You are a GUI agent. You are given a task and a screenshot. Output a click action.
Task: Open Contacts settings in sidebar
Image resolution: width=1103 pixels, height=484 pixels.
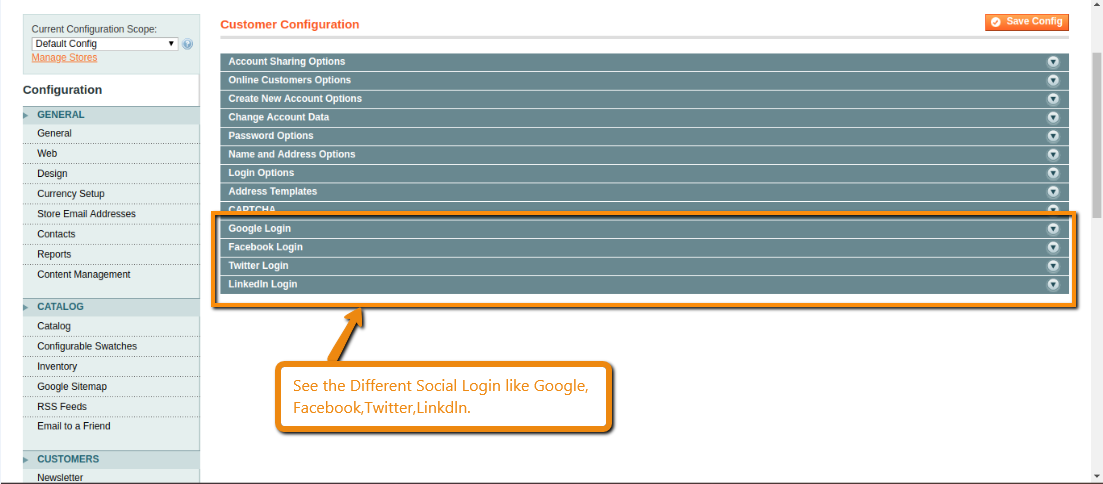coord(111,234)
